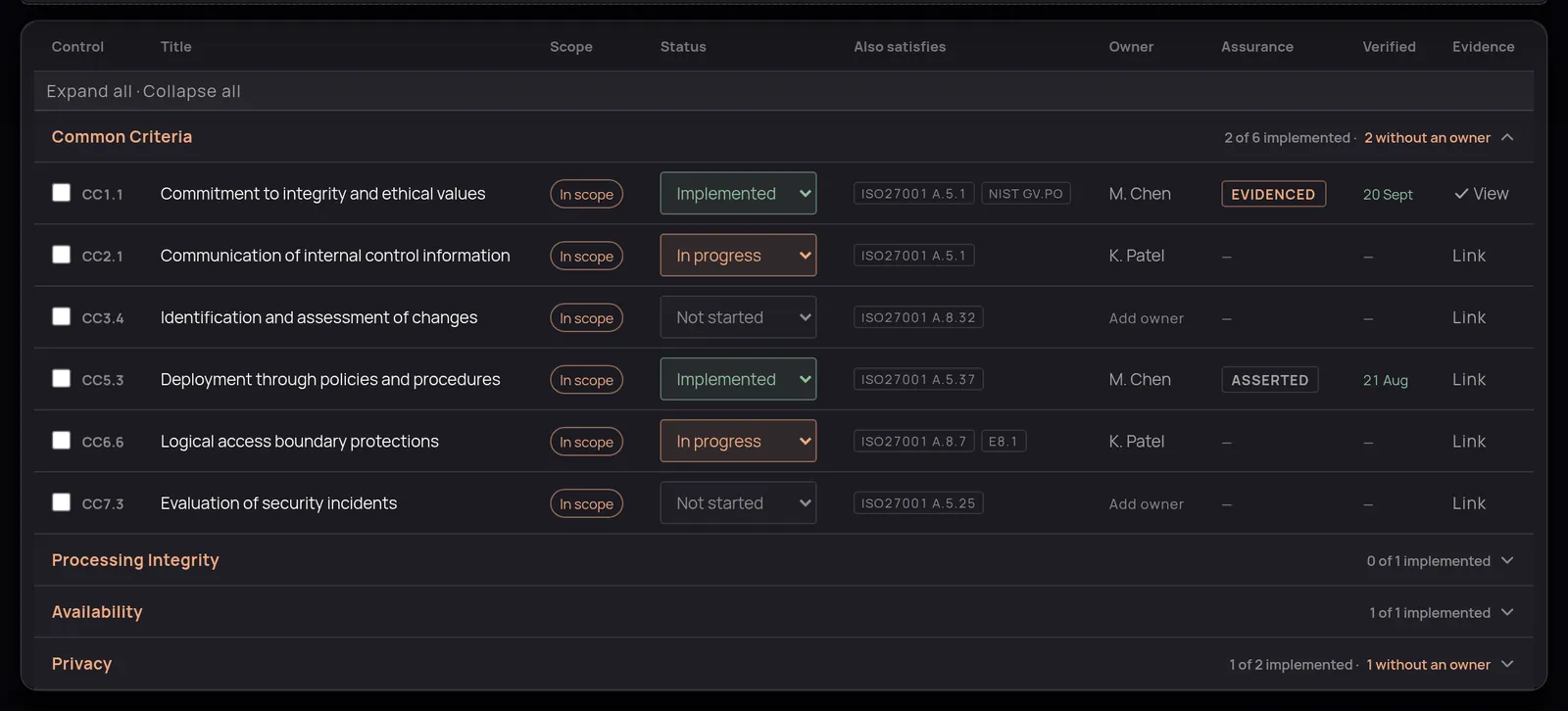Image resolution: width=1568 pixels, height=711 pixels.
Task: Click the In scope pill for CC5.3
Action: coord(586,380)
